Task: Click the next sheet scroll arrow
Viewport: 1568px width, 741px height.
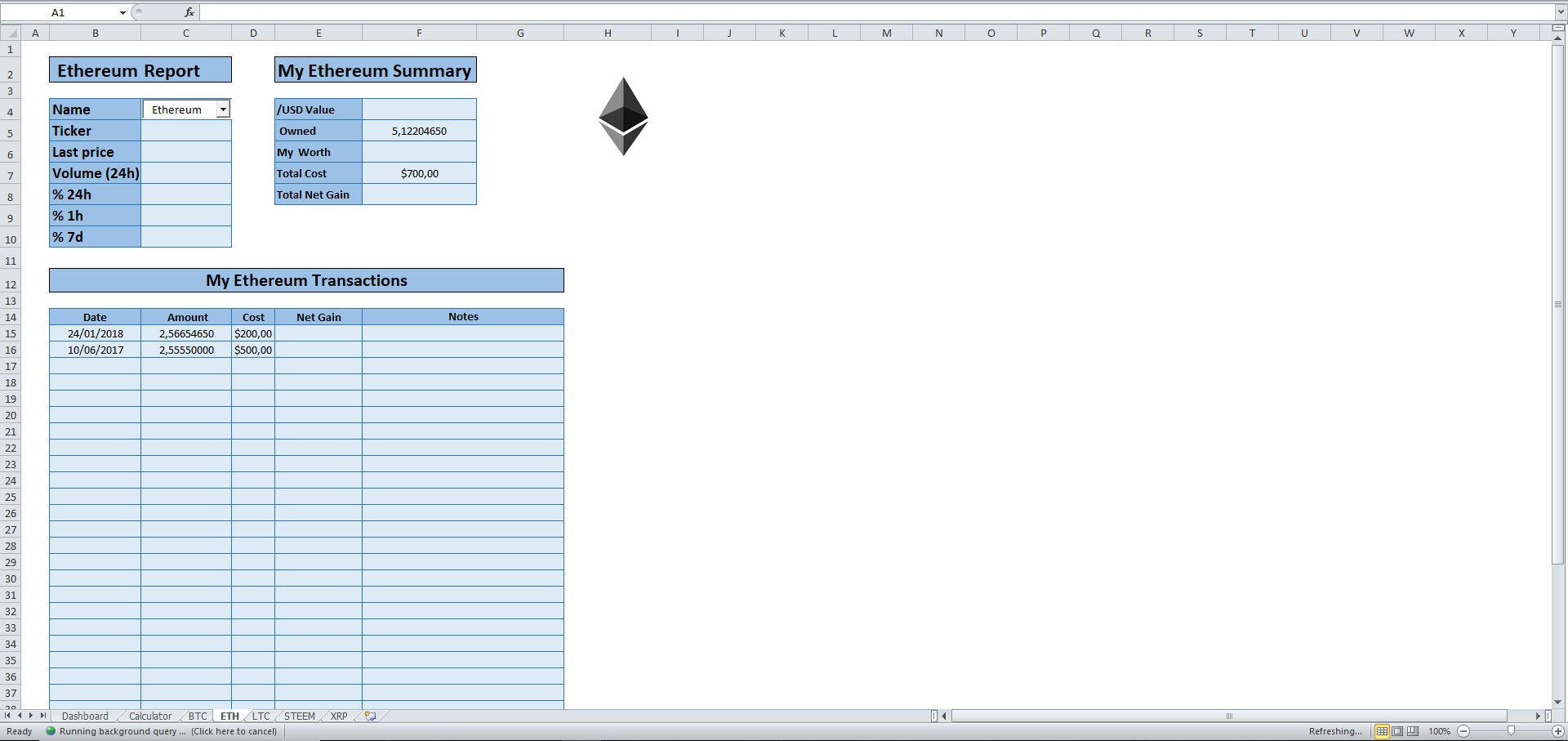Action: pos(31,716)
